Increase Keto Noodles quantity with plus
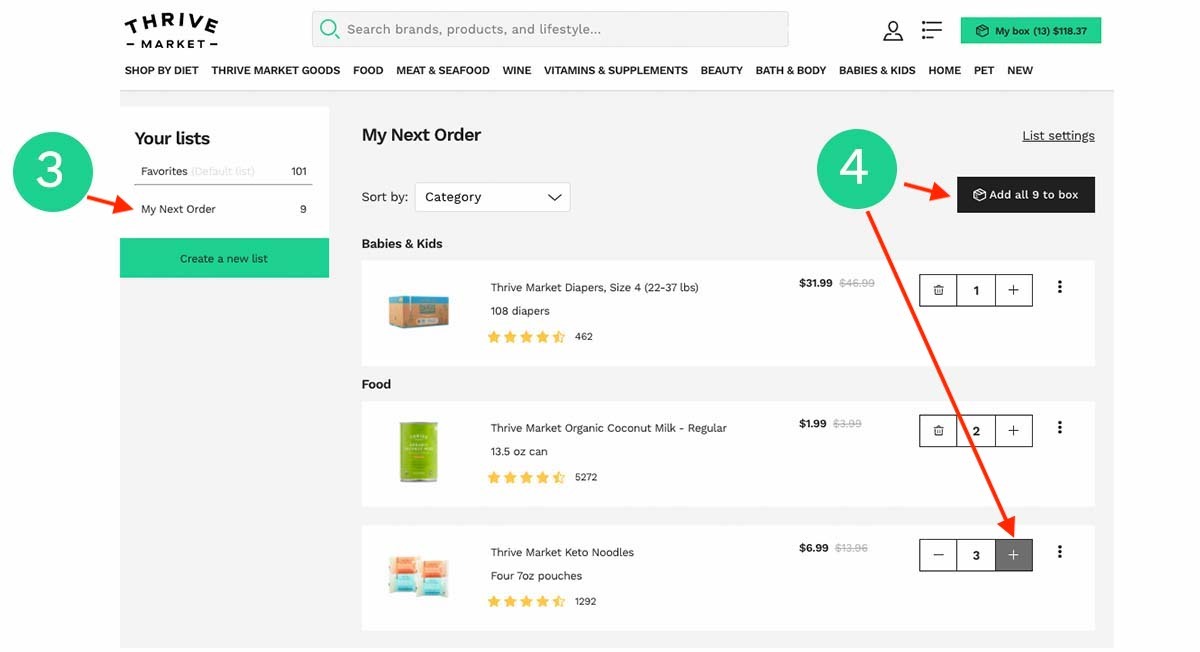 pyautogui.click(x=1014, y=555)
